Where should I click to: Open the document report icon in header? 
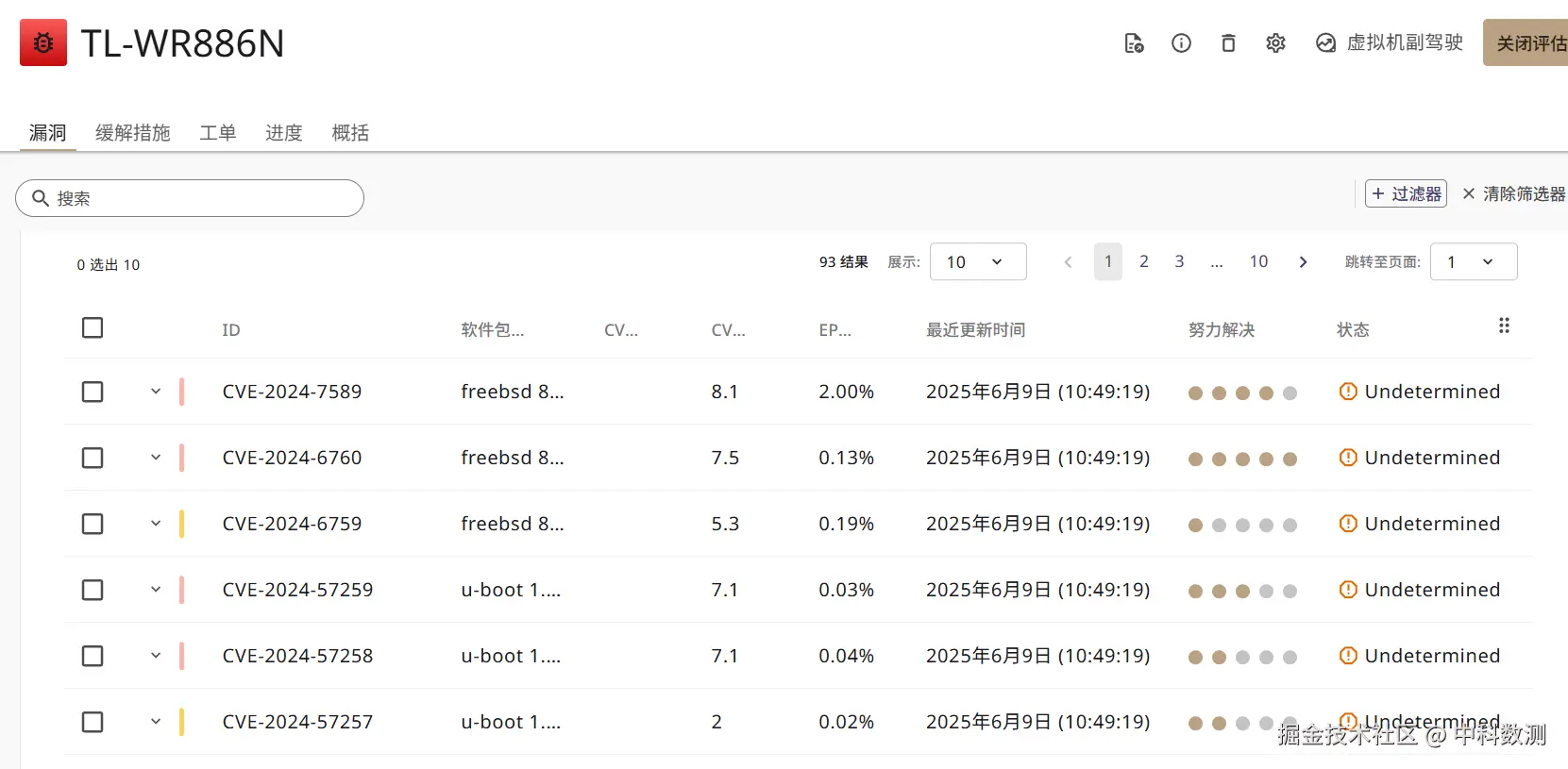pos(1134,42)
